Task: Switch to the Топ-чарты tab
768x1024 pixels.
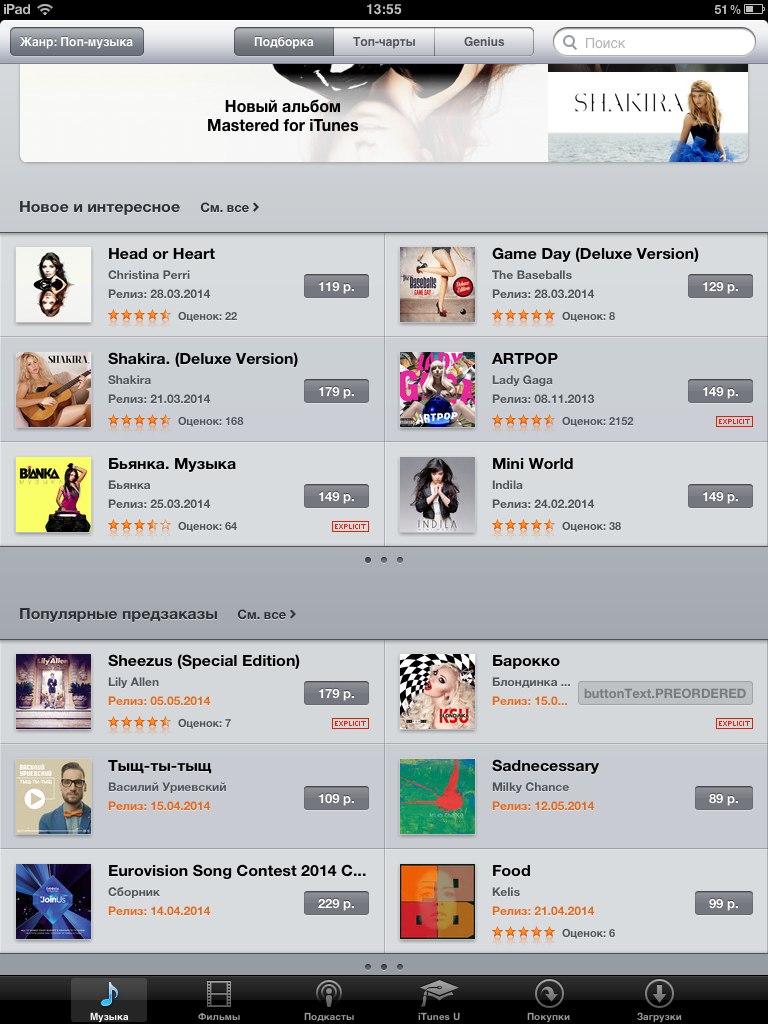Action: (384, 42)
